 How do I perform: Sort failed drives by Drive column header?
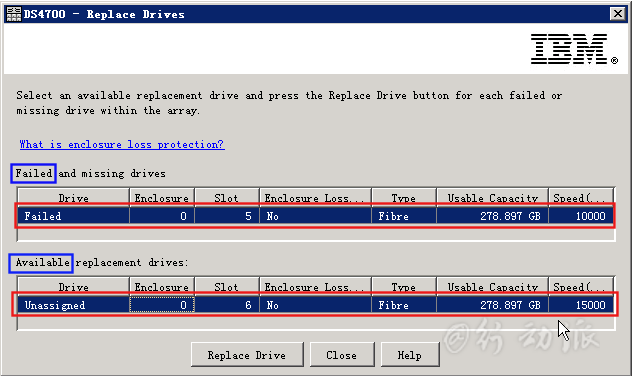73,197
